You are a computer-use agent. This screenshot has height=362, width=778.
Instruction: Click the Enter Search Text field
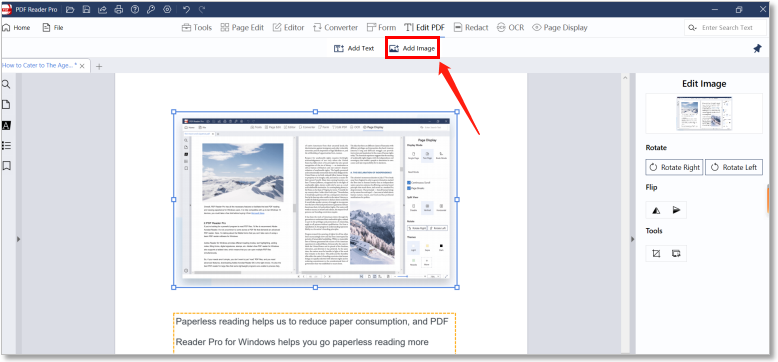click(x=726, y=28)
